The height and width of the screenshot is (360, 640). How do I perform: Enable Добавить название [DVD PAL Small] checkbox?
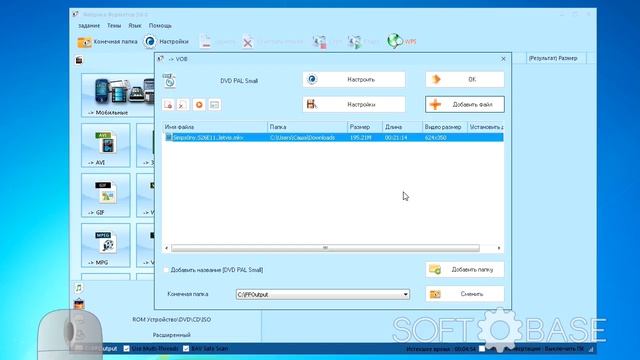tap(166, 270)
